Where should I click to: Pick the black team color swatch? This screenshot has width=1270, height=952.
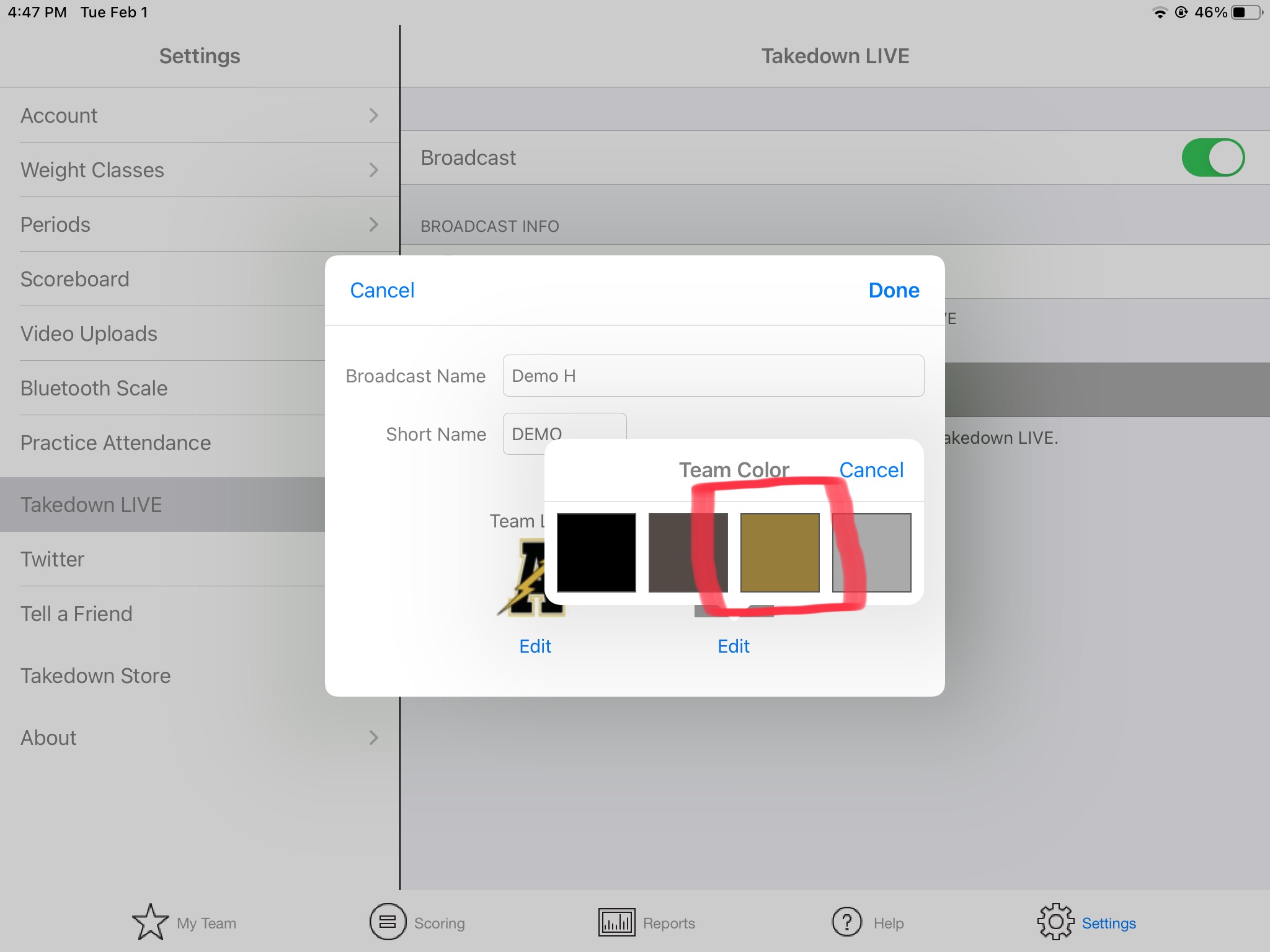coord(596,552)
